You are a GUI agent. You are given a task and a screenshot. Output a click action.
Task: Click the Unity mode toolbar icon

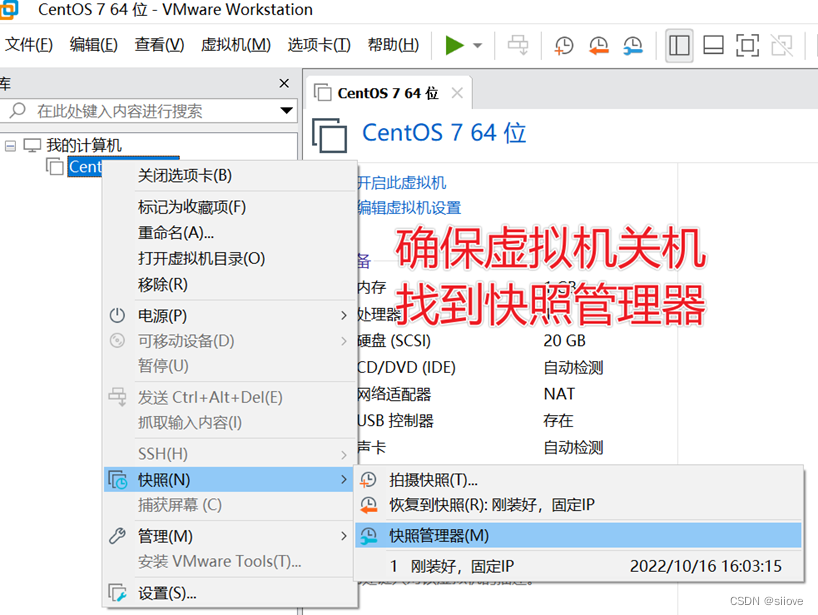[x=782, y=45]
